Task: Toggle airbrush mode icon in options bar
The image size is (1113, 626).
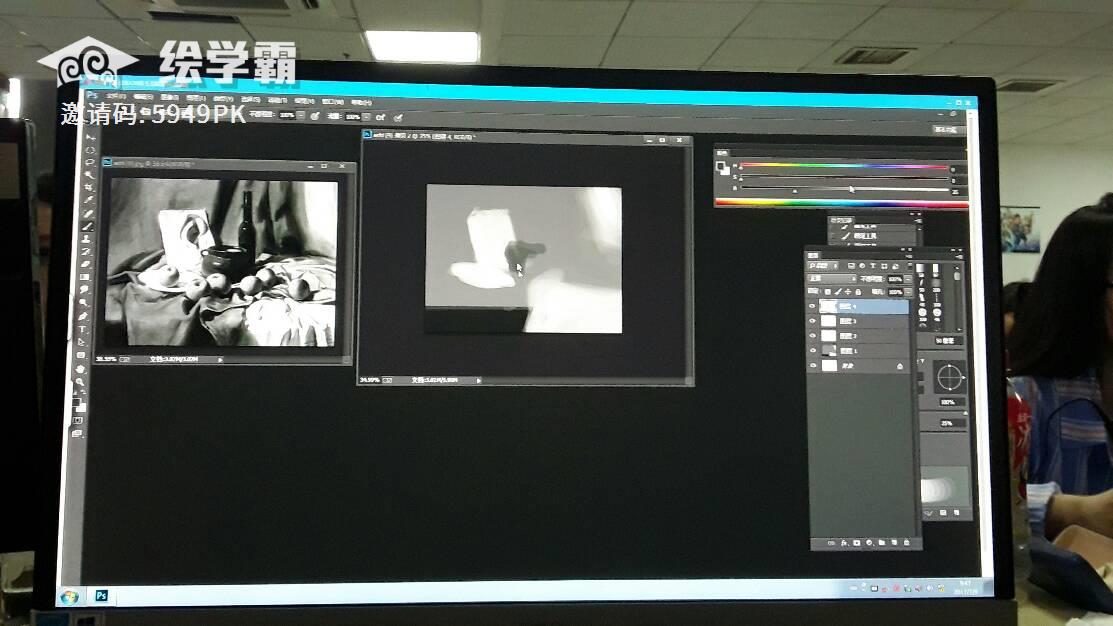Action: pyautogui.click(x=380, y=117)
